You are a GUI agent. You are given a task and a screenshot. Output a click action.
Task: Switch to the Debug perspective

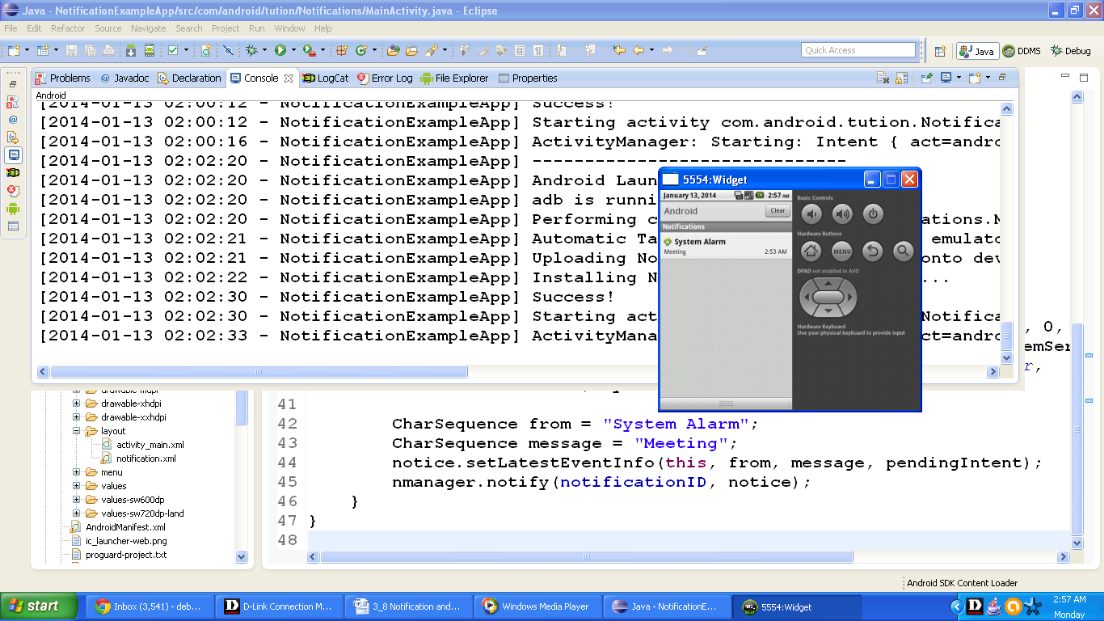[1070, 51]
